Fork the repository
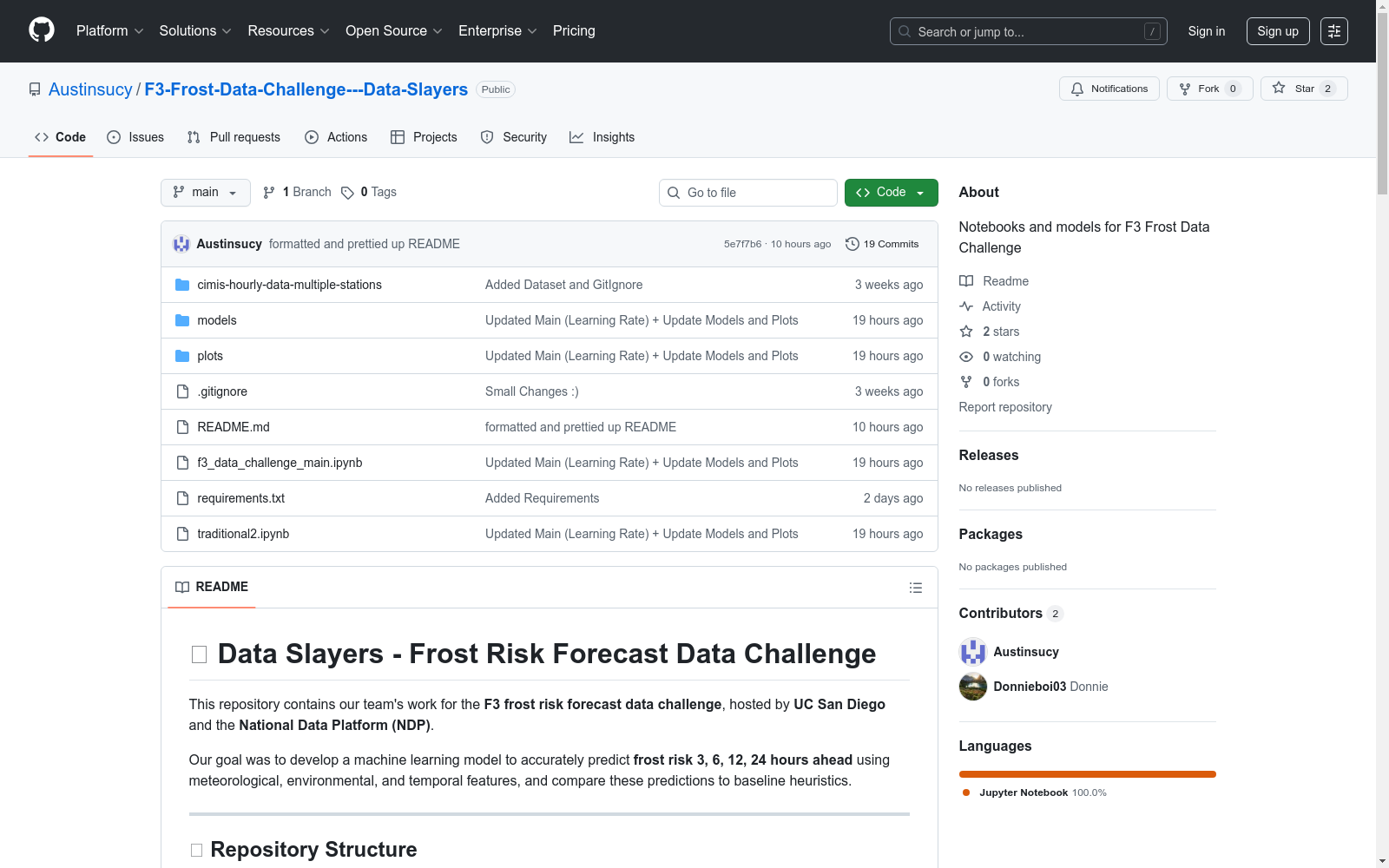Image resolution: width=1389 pixels, height=868 pixels. click(x=1209, y=89)
